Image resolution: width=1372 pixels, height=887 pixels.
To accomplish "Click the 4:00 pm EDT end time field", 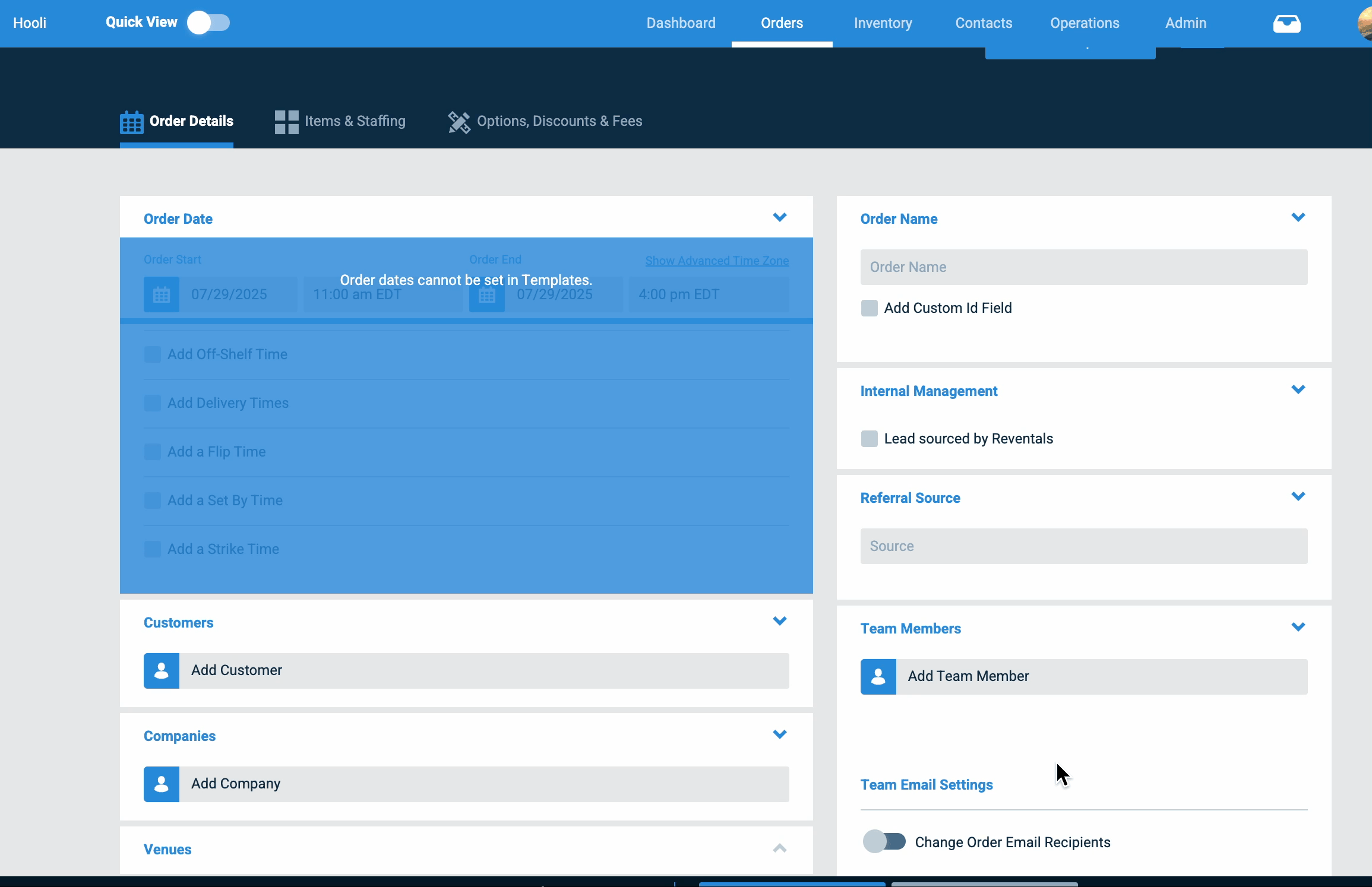I will 709,294.
